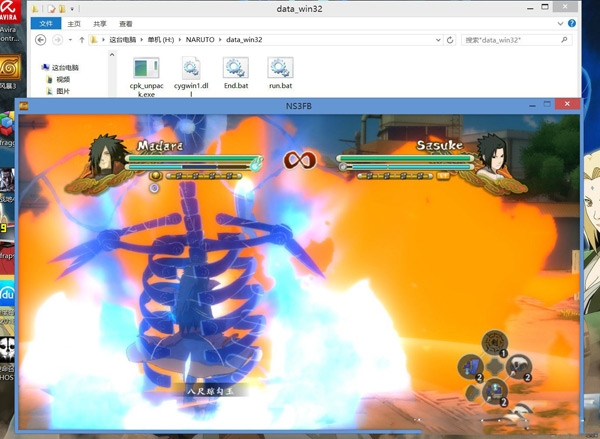Open quick access toolbar customize dropdown
The height and width of the screenshot is (439, 600).
pyautogui.click(x=72, y=8)
